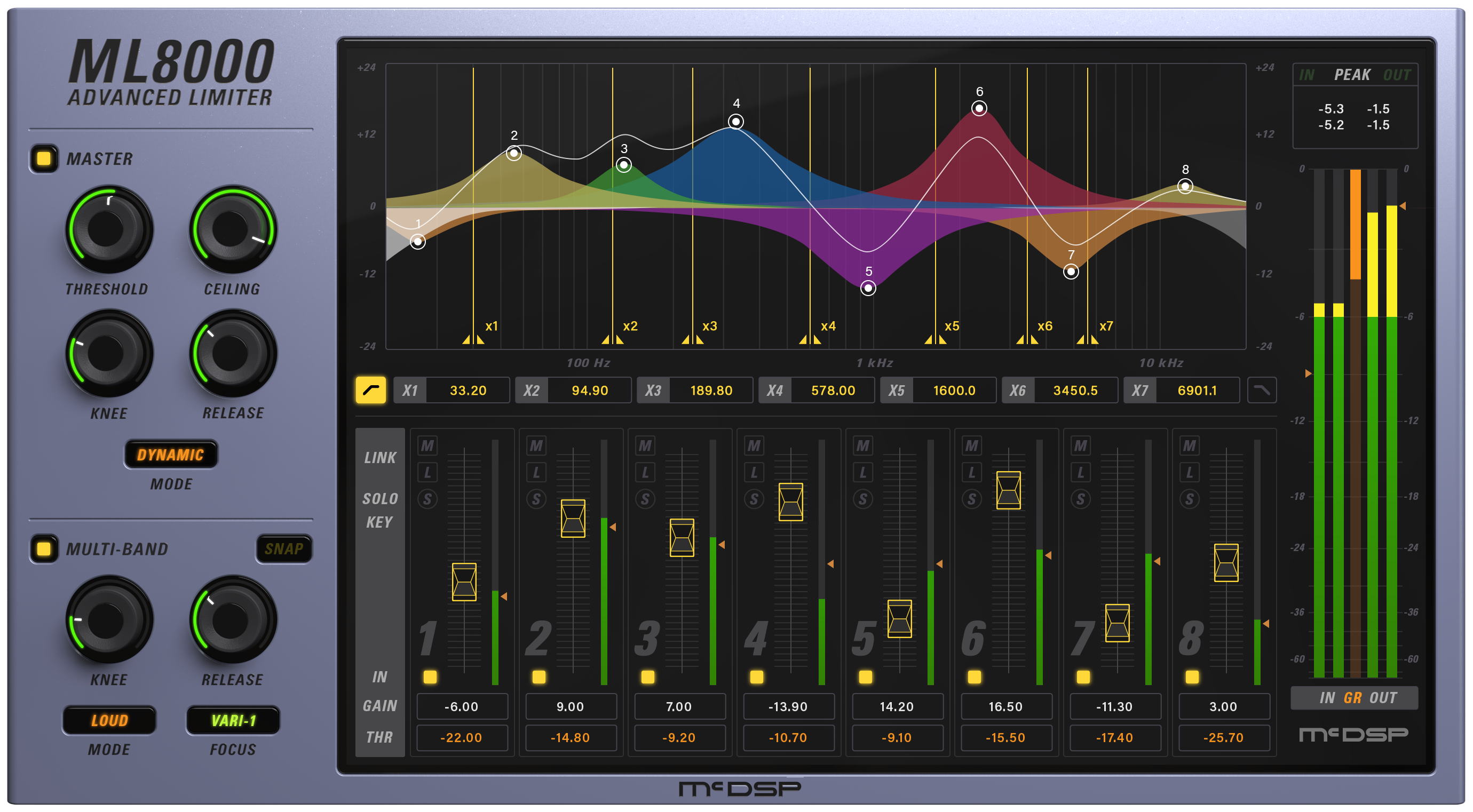The height and width of the screenshot is (812, 1473).
Task: Select the low-cut filter icon beside X1
Action: pos(370,391)
